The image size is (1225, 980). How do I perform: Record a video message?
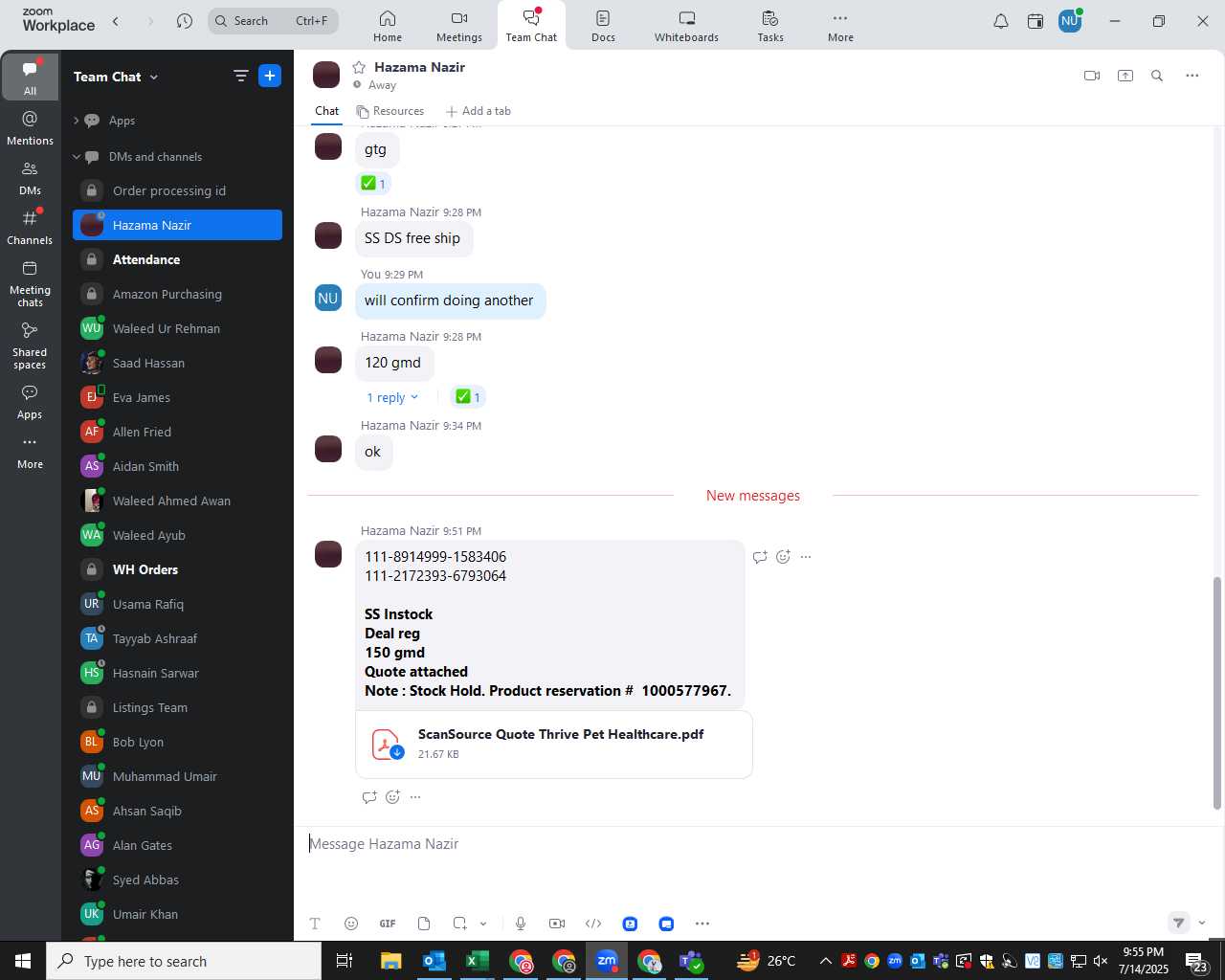(x=557, y=924)
